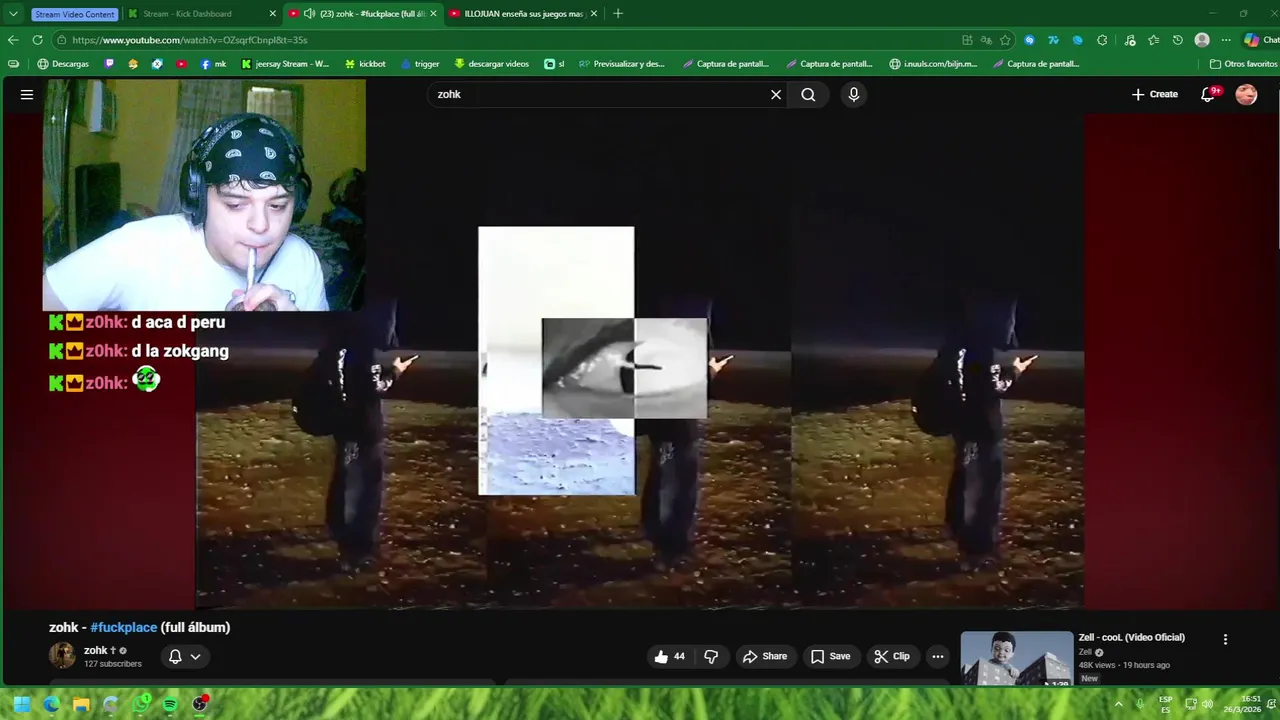Open the Descargas bookmark
Viewport: 1280px width, 720px height.
63,64
